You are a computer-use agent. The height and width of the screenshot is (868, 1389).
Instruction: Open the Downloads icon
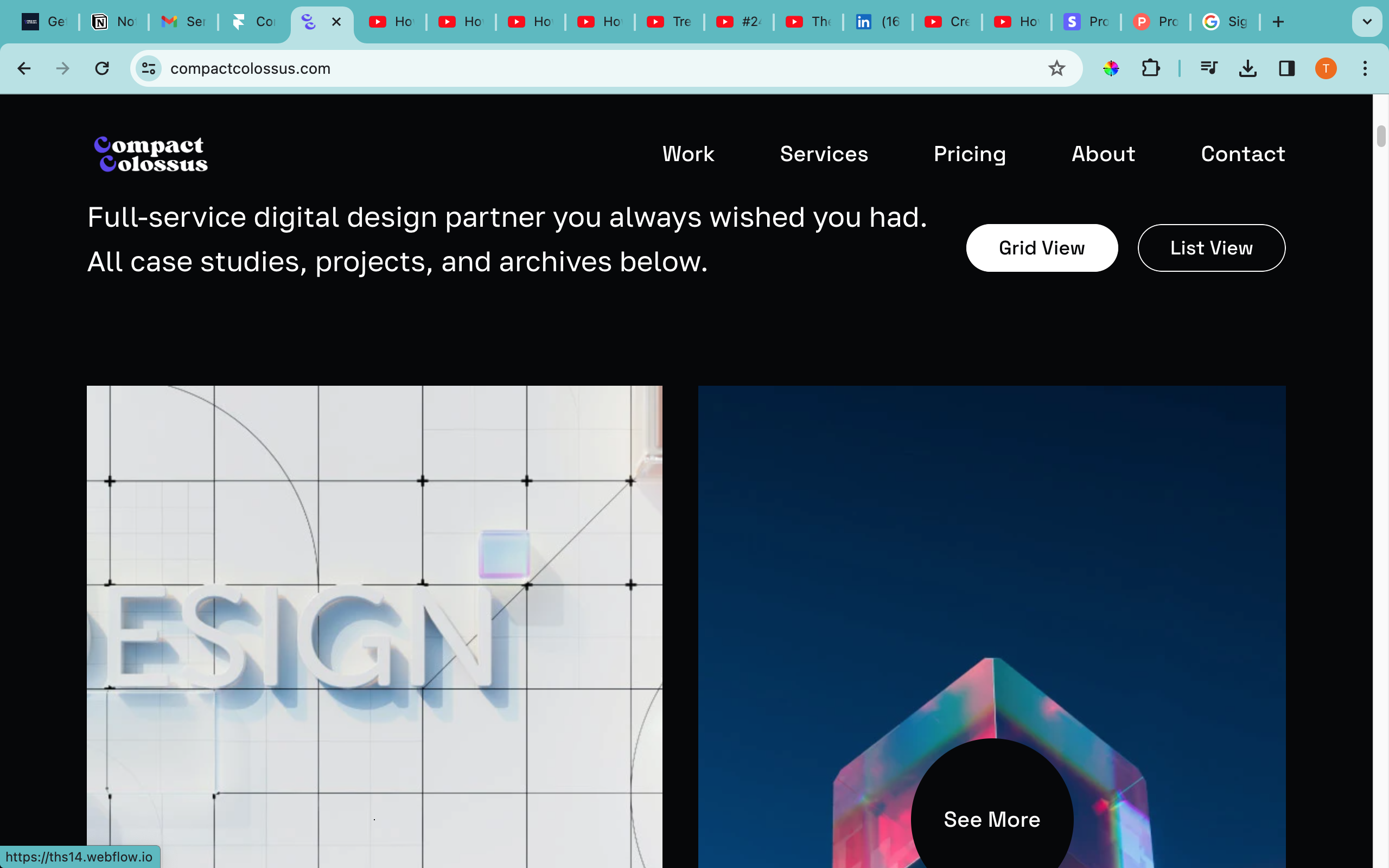[1248, 69]
